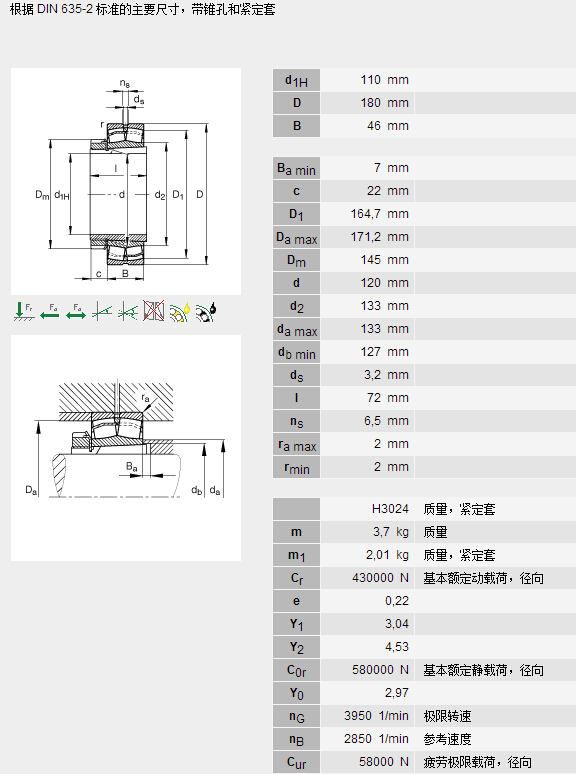Select the D1 164,7 mm value
The height and width of the screenshot is (774, 576).
(x=380, y=214)
